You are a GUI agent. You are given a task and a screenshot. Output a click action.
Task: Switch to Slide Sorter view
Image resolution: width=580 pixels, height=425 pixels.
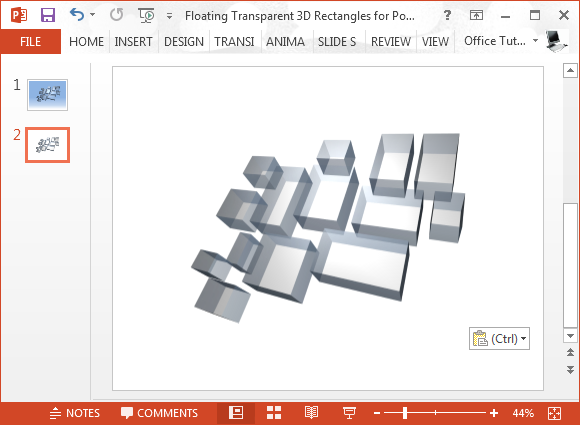coord(274,413)
